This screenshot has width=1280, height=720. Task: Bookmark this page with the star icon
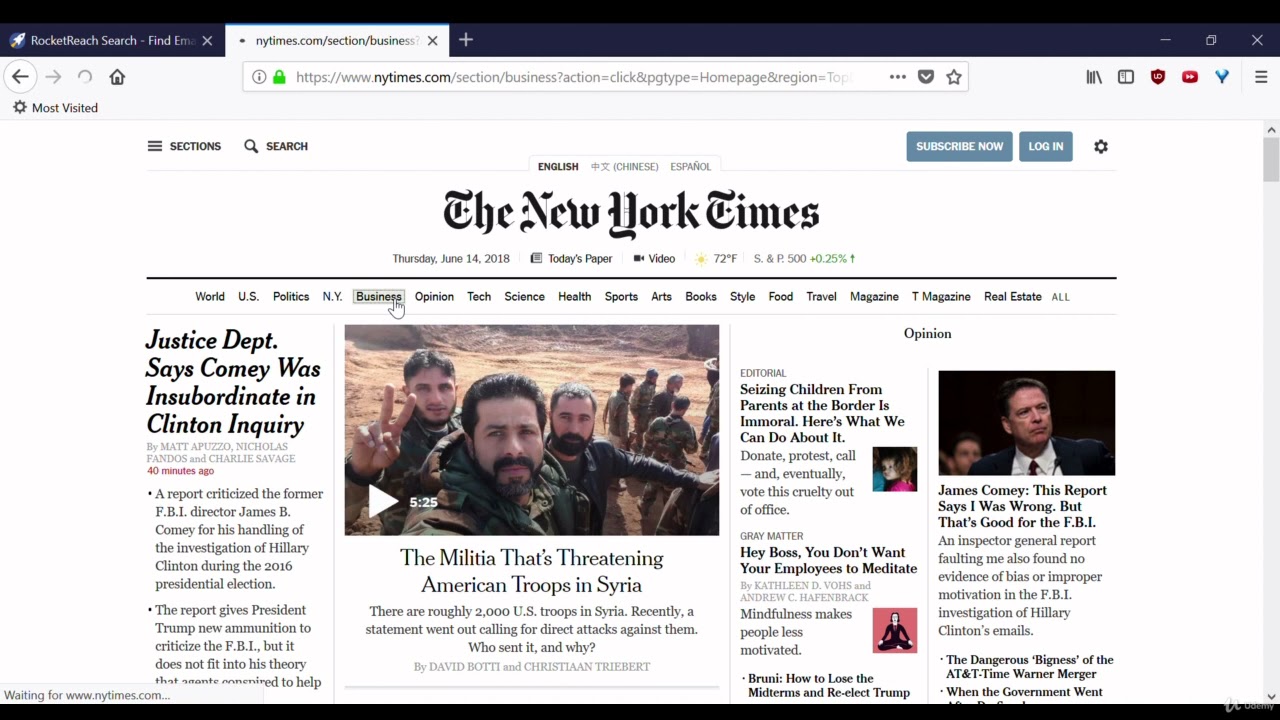point(954,77)
